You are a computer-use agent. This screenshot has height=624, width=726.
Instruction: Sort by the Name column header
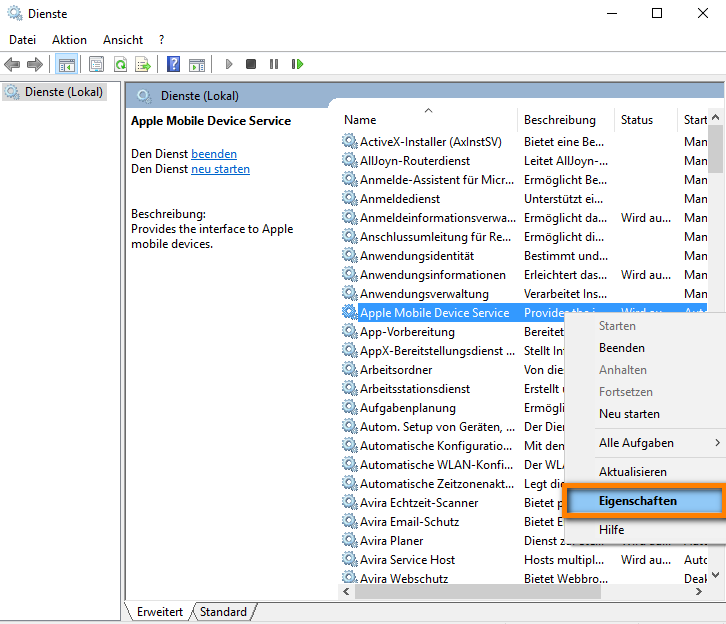pyautogui.click(x=427, y=120)
